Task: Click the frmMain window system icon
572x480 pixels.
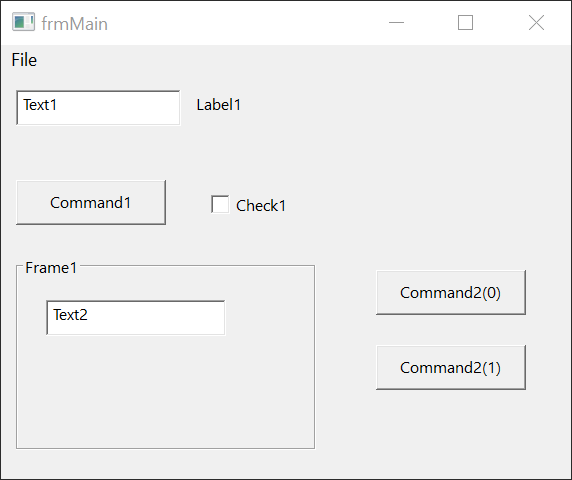Action: pos(23,22)
